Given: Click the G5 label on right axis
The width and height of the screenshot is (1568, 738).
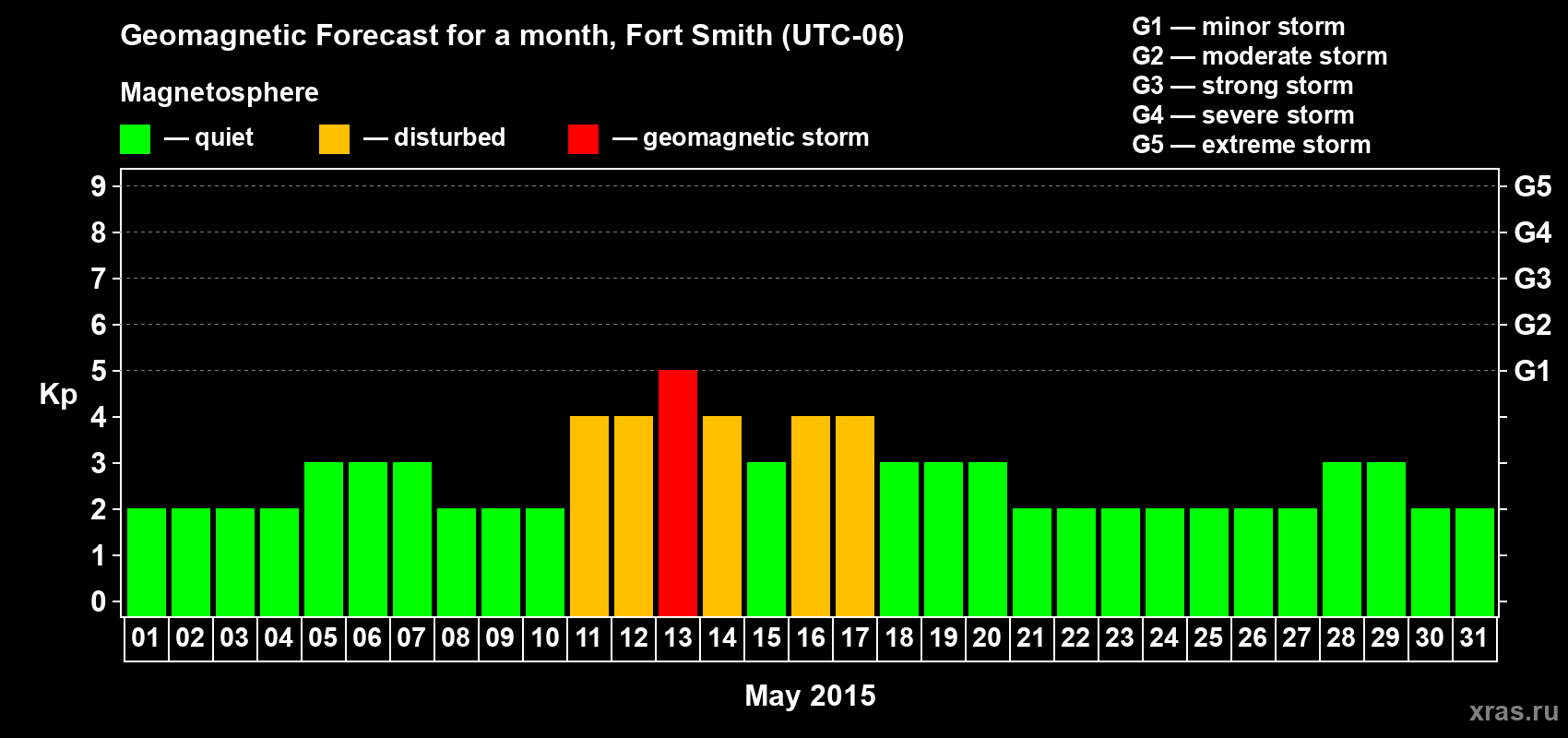Looking at the screenshot, I should [x=1532, y=186].
